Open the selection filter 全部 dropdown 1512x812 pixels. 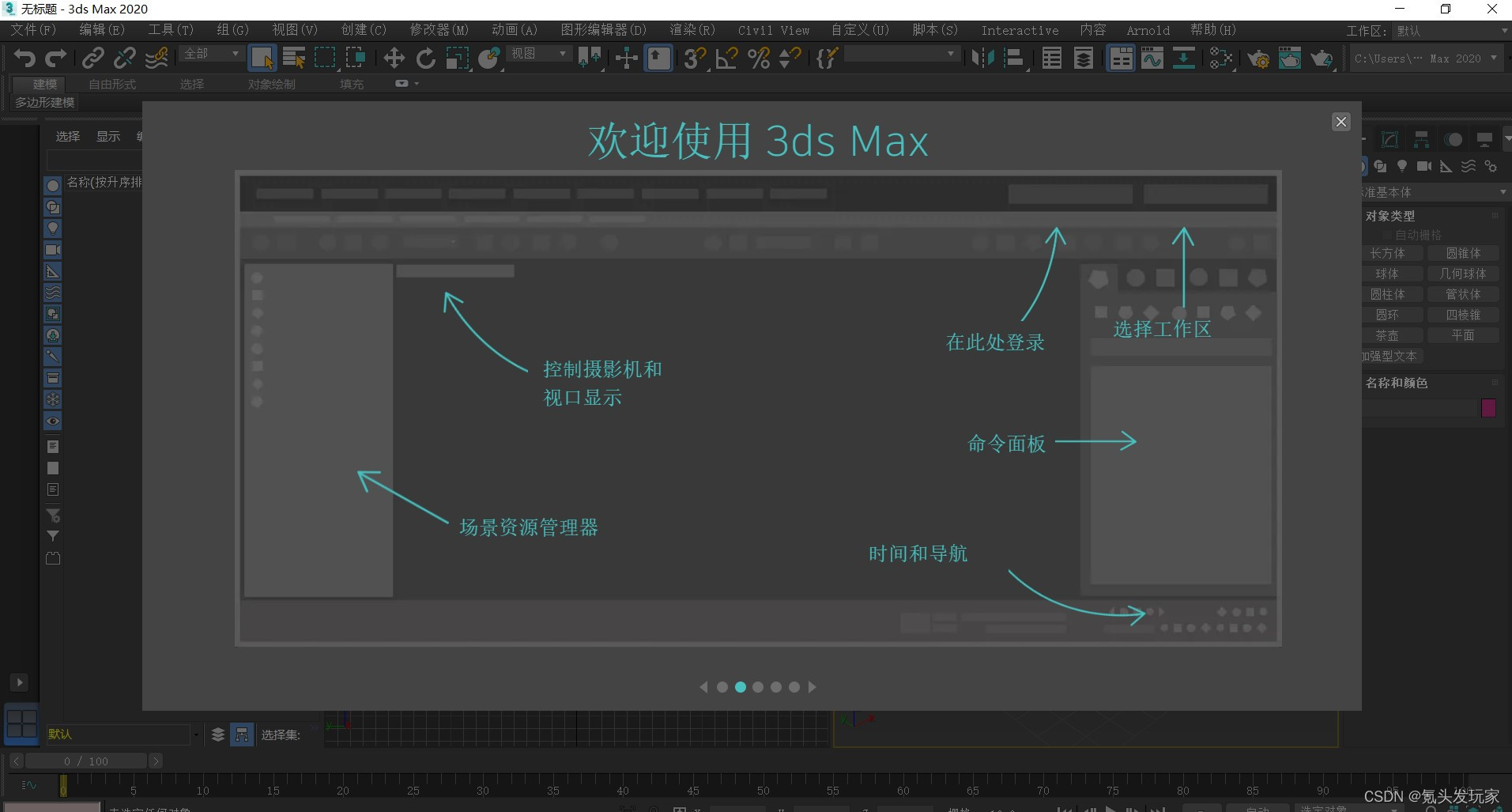pyautogui.click(x=211, y=53)
